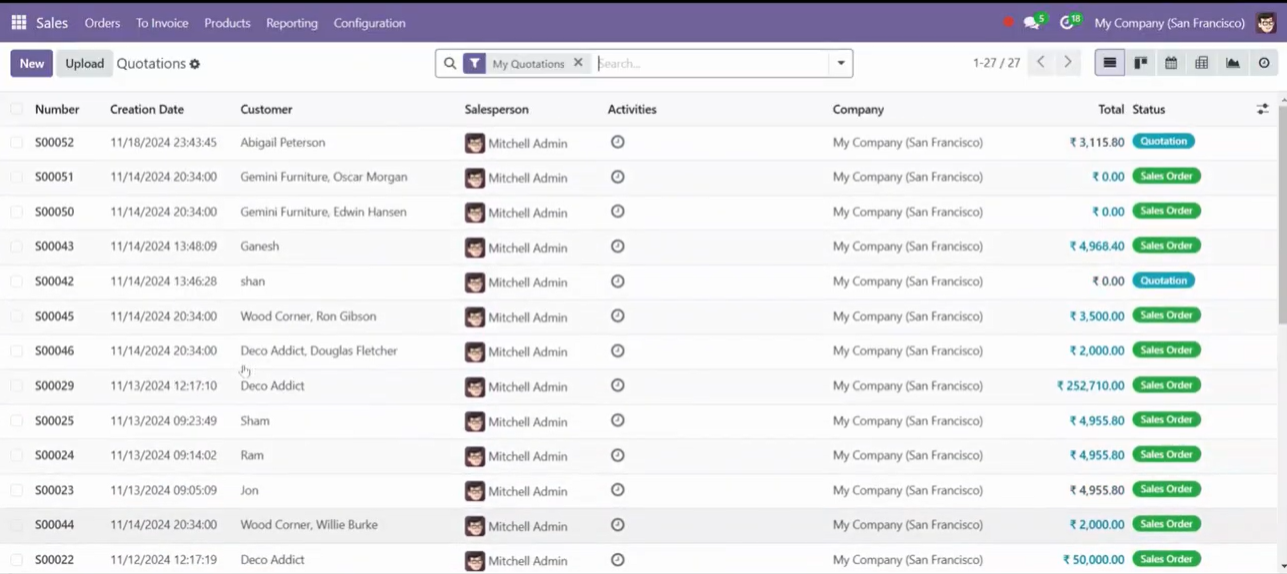Screen dimensions: 1287x574
Task: Switch to Pivot table view
Action: pos(1202,63)
